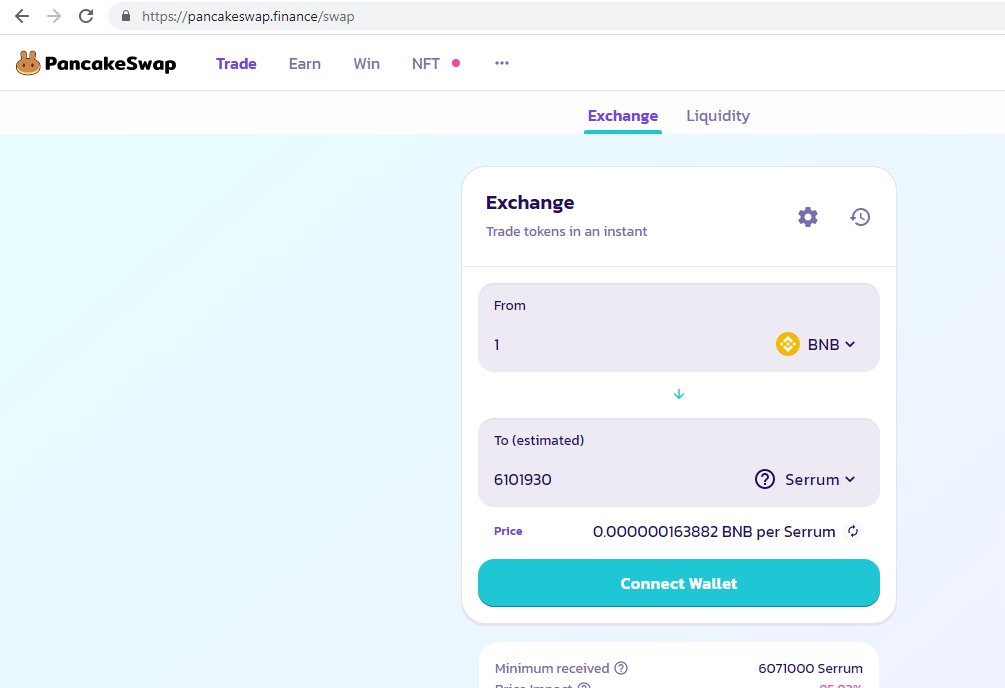Click the unknown token question mark icon
1005x688 pixels.
click(x=765, y=479)
